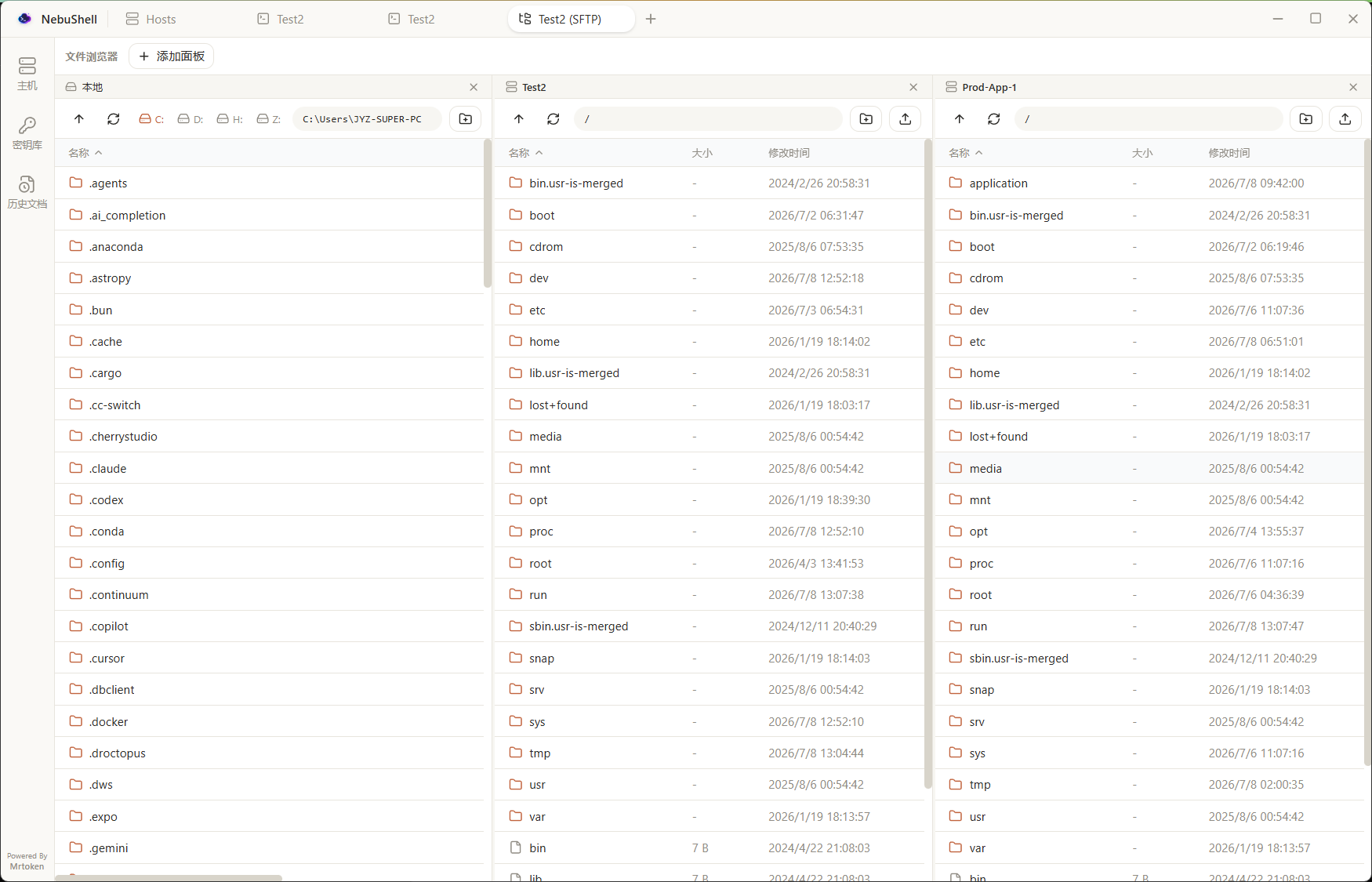This screenshot has width=1372, height=882.
Task: Select the .cherrystudio folder
Action: pos(270,436)
